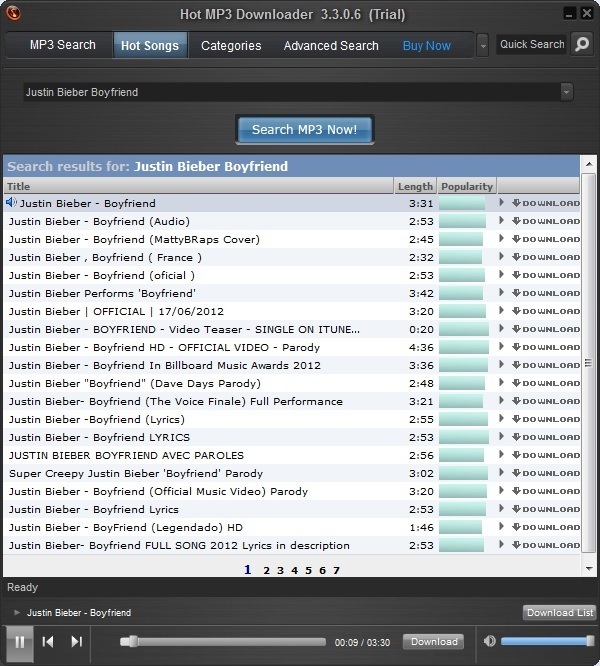Go to results page 7
The image size is (600, 666).
pos(336,570)
